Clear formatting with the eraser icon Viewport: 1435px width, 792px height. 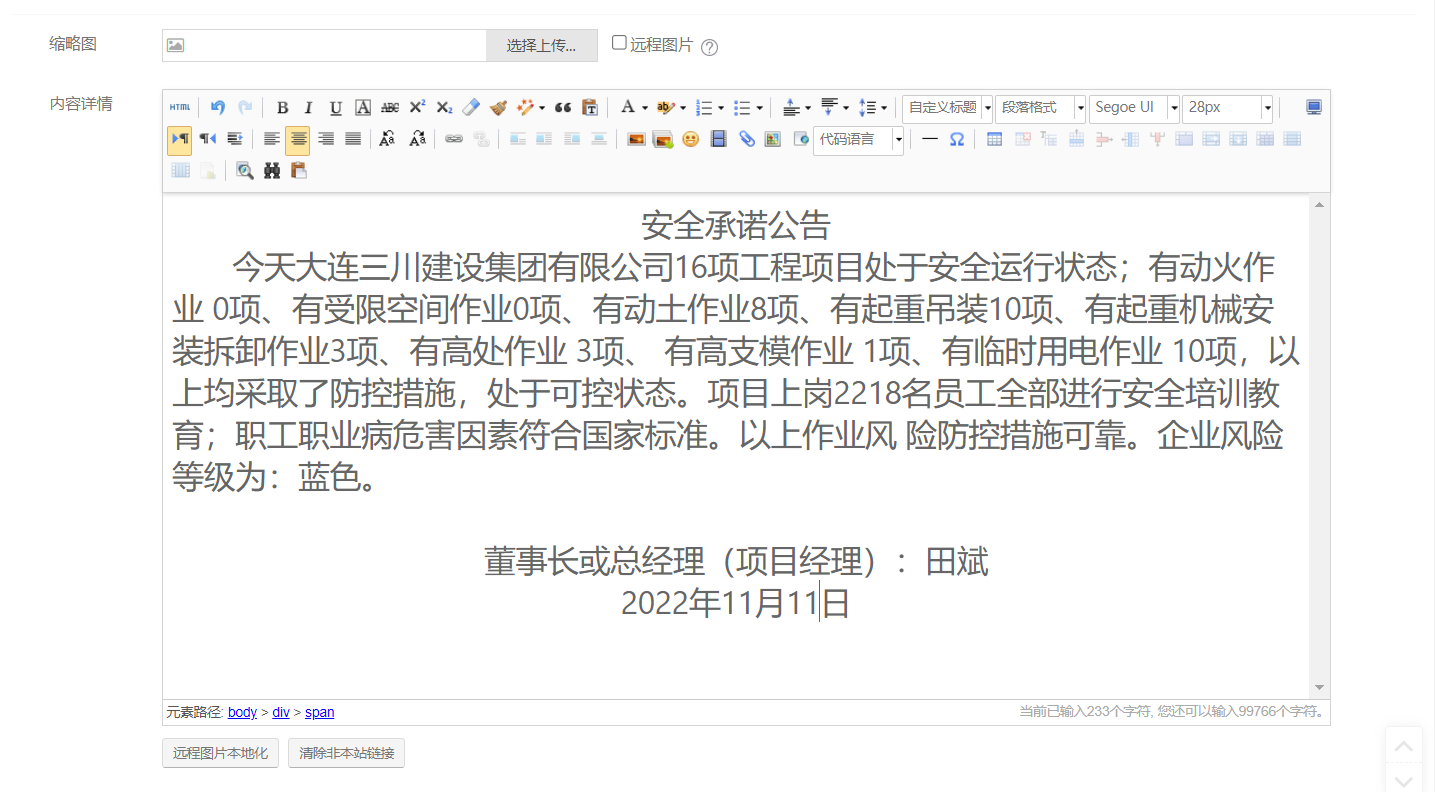472,108
